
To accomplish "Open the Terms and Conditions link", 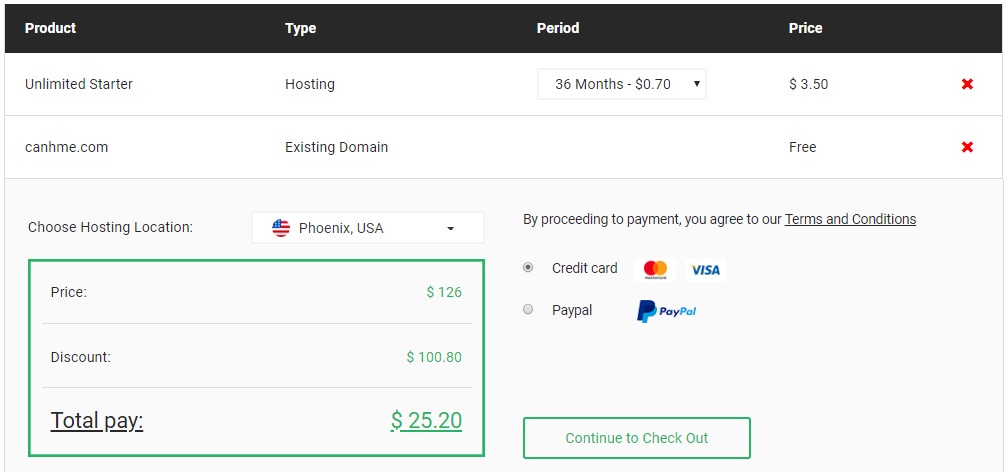I will click(850, 219).
